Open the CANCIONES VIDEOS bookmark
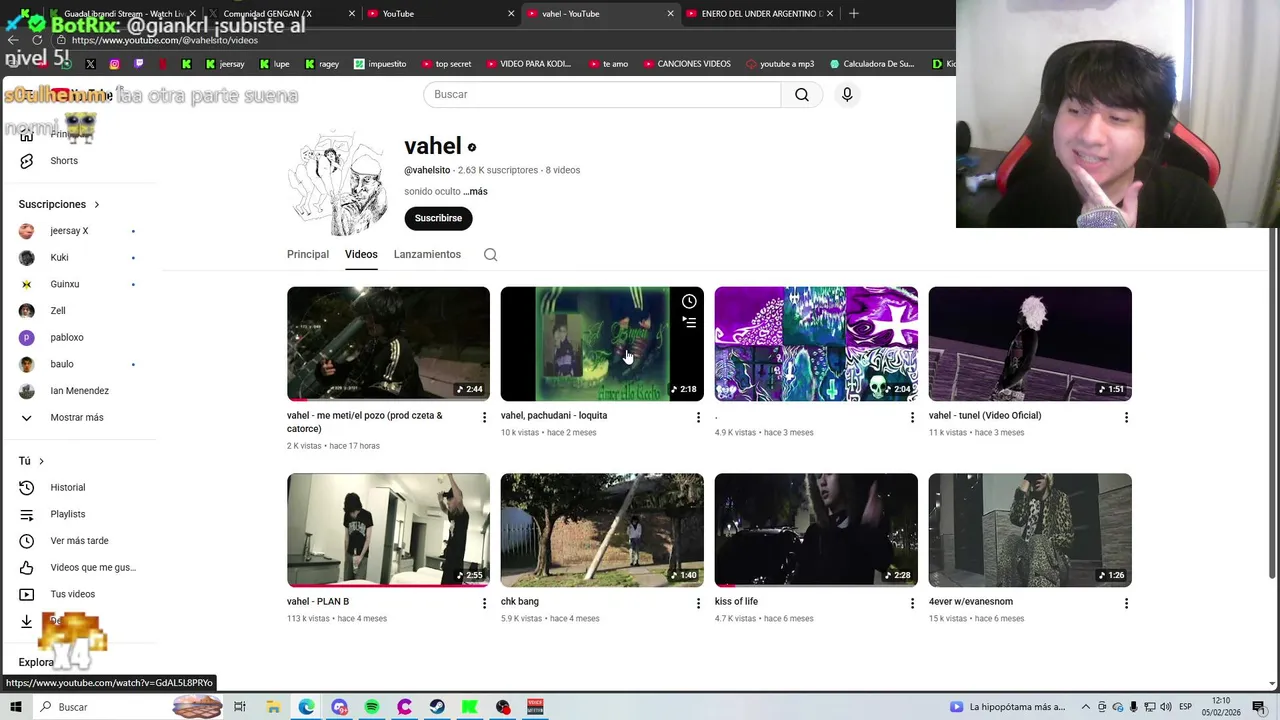Screen dimensions: 1280x720 685,64
